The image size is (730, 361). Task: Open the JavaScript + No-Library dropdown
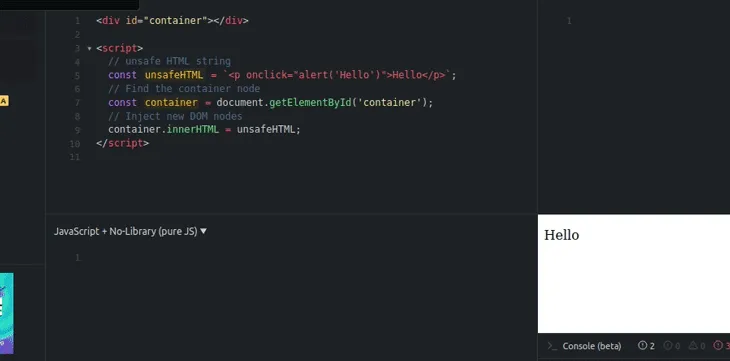[x=130, y=231]
